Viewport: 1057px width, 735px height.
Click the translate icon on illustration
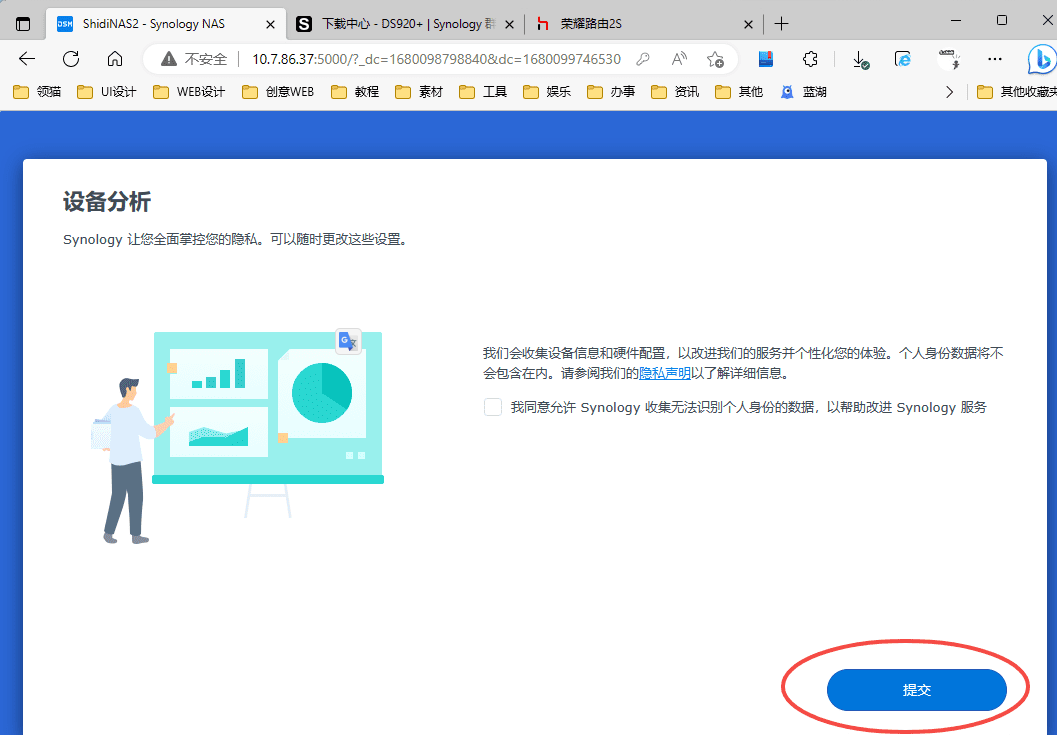pos(348,342)
